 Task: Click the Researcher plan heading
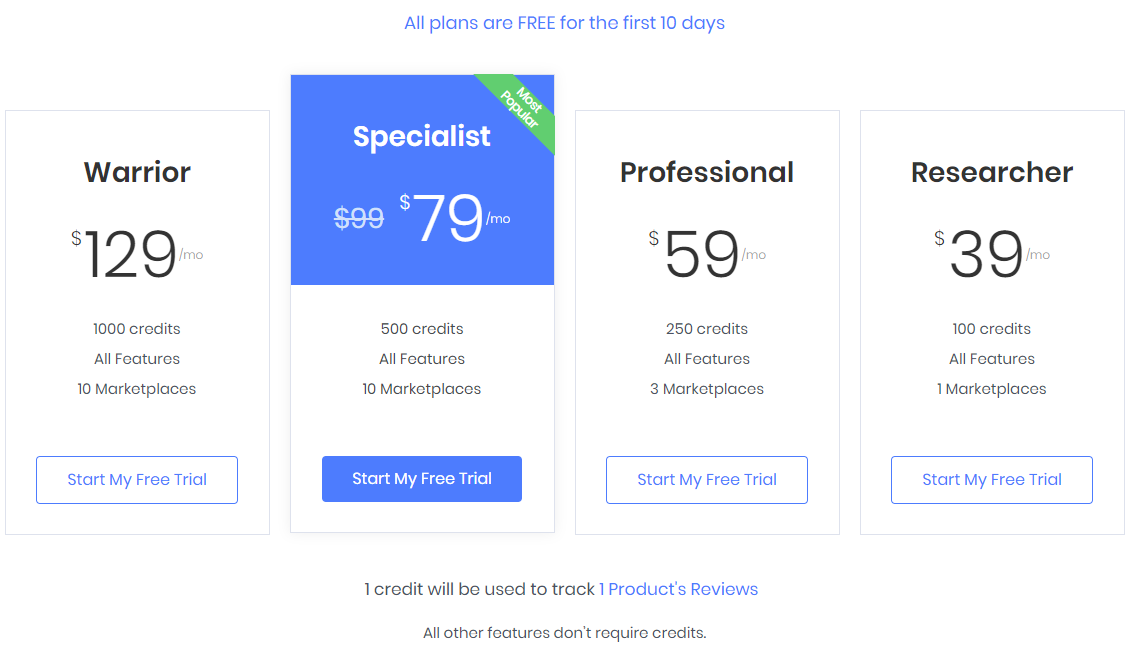(992, 173)
